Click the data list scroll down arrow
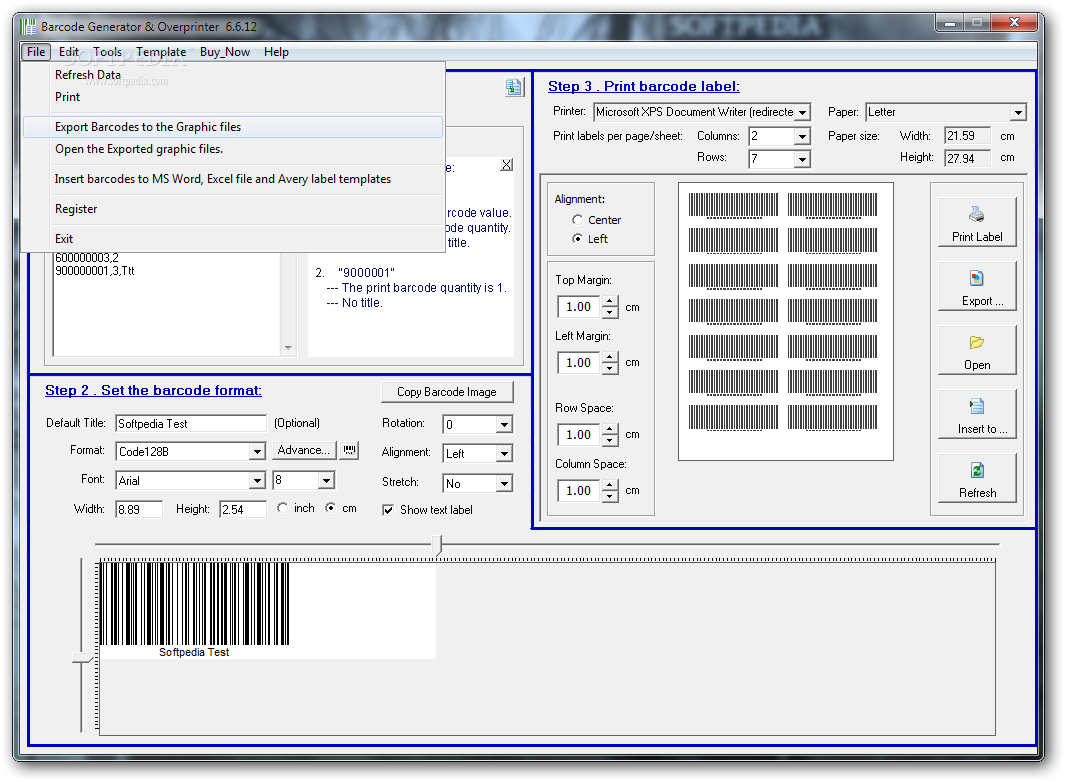 click(x=288, y=348)
